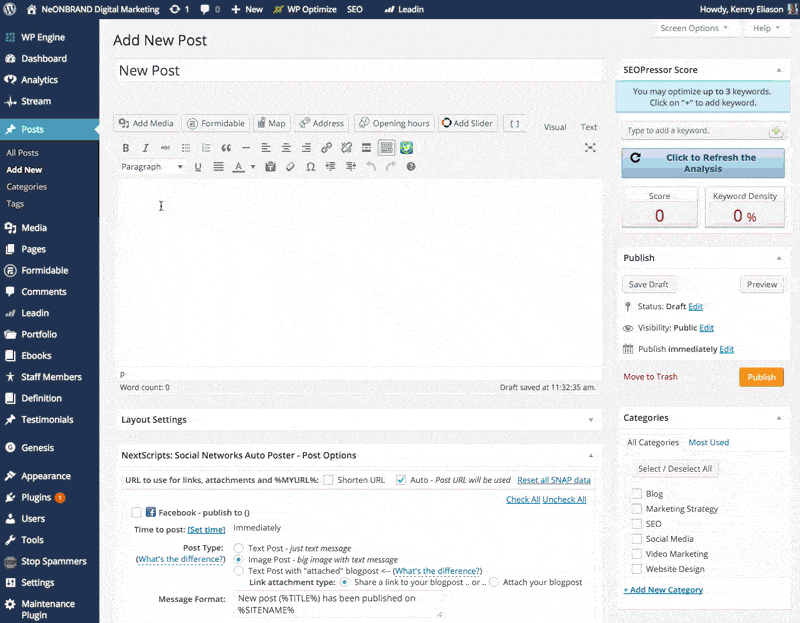Screen dimensions: 800x623
Task: Open text color dropdown arrow
Action: [253, 167]
